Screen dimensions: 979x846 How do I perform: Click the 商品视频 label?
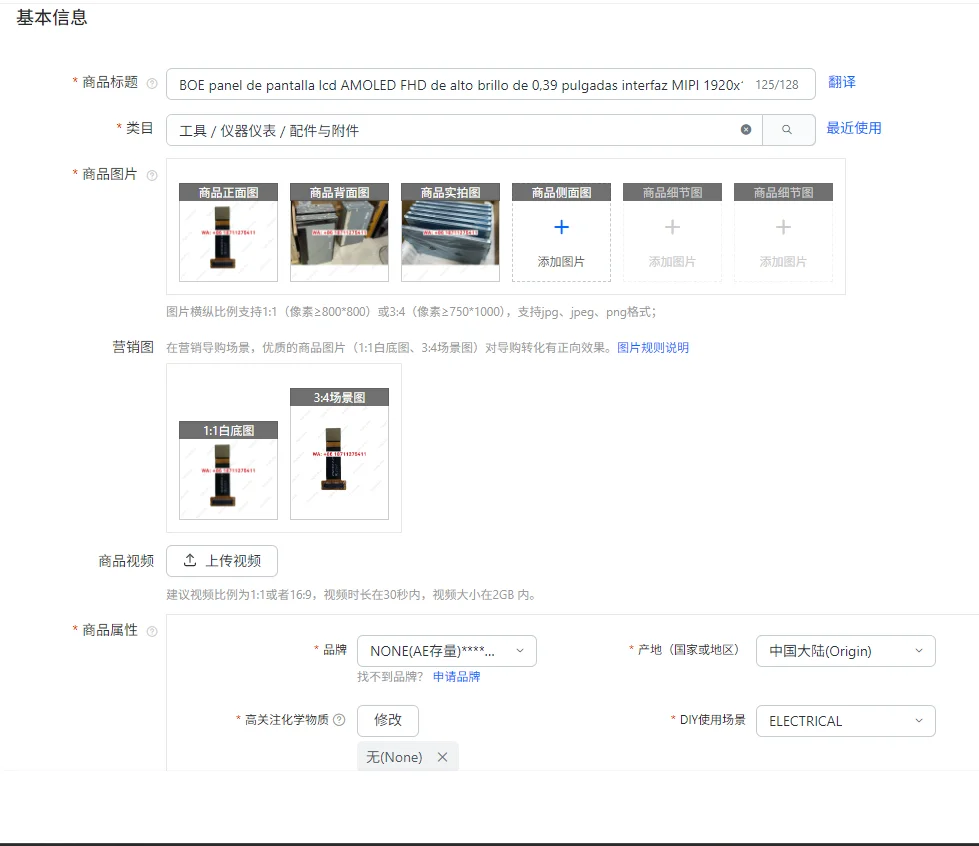click(126, 561)
